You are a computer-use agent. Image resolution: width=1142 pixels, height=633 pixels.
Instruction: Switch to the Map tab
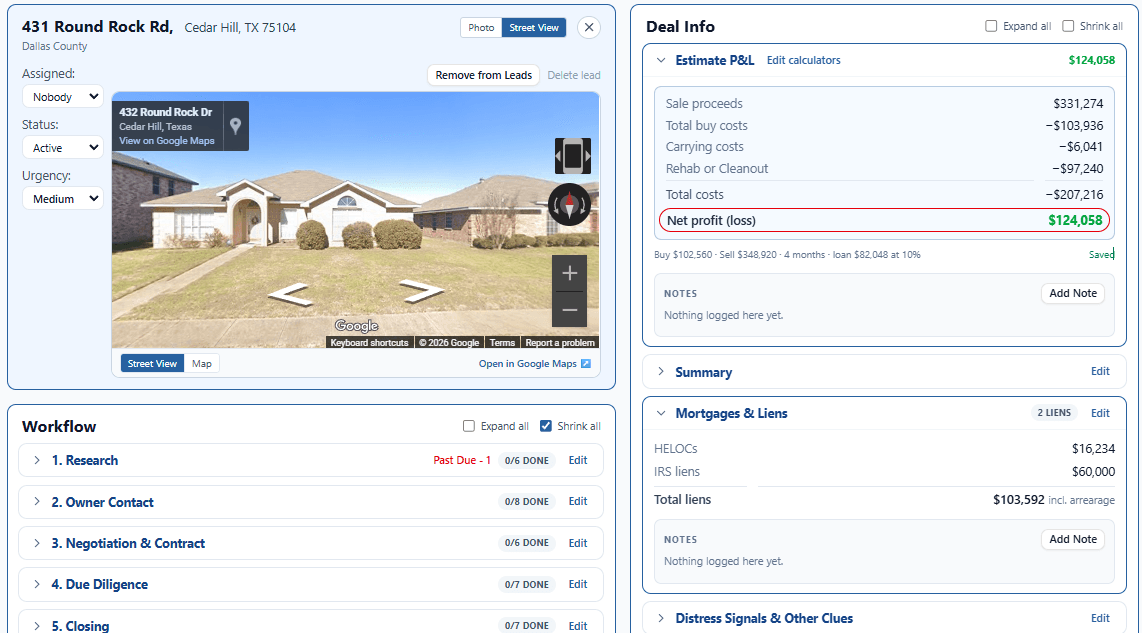click(202, 363)
